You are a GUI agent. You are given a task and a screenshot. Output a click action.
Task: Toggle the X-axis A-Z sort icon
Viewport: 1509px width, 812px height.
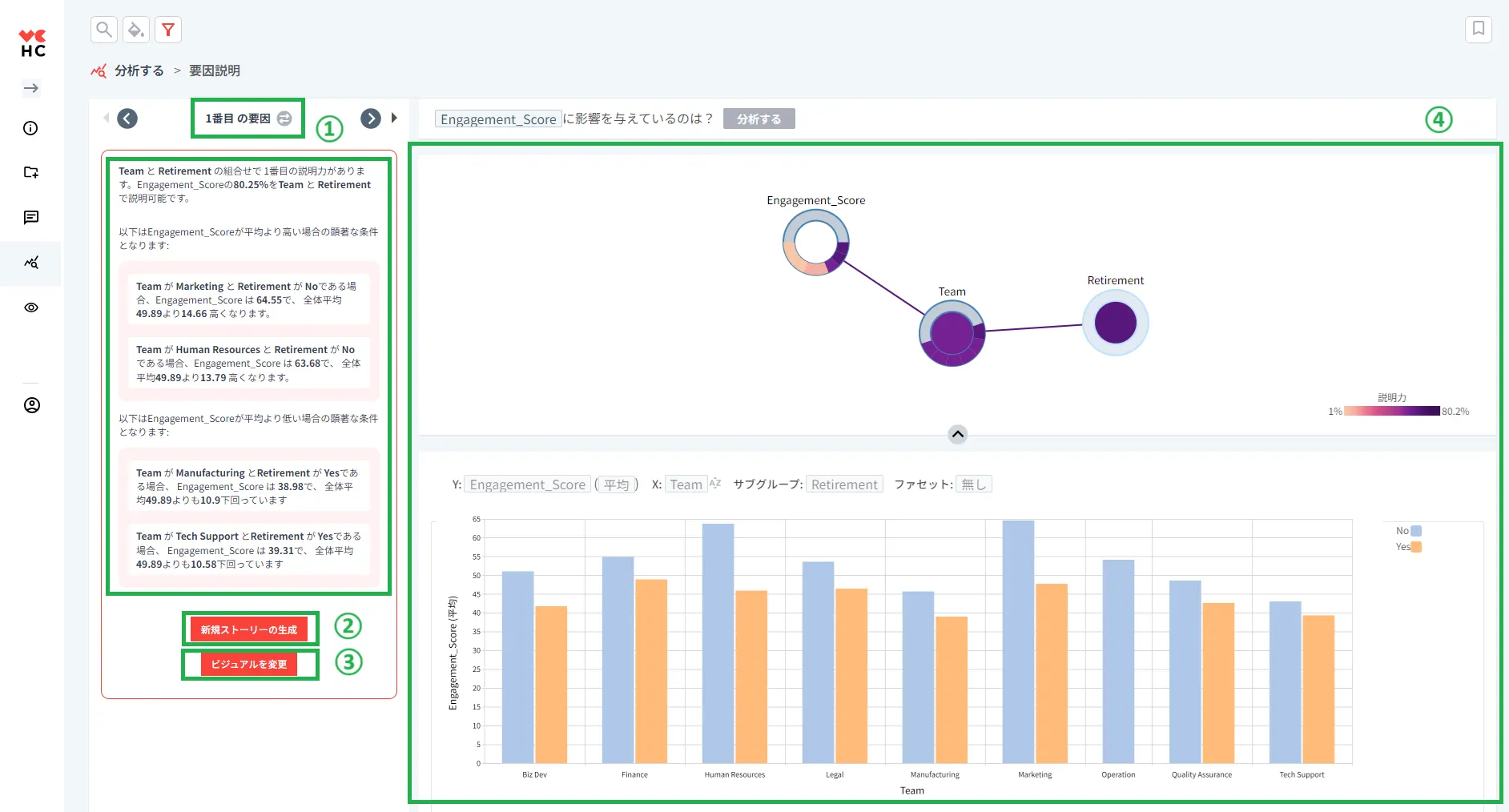[x=715, y=484]
